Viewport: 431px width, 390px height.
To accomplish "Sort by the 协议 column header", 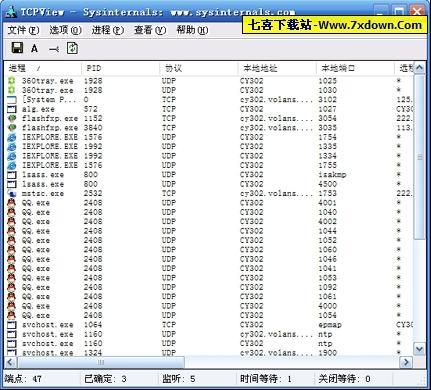I will tap(198, 68).
